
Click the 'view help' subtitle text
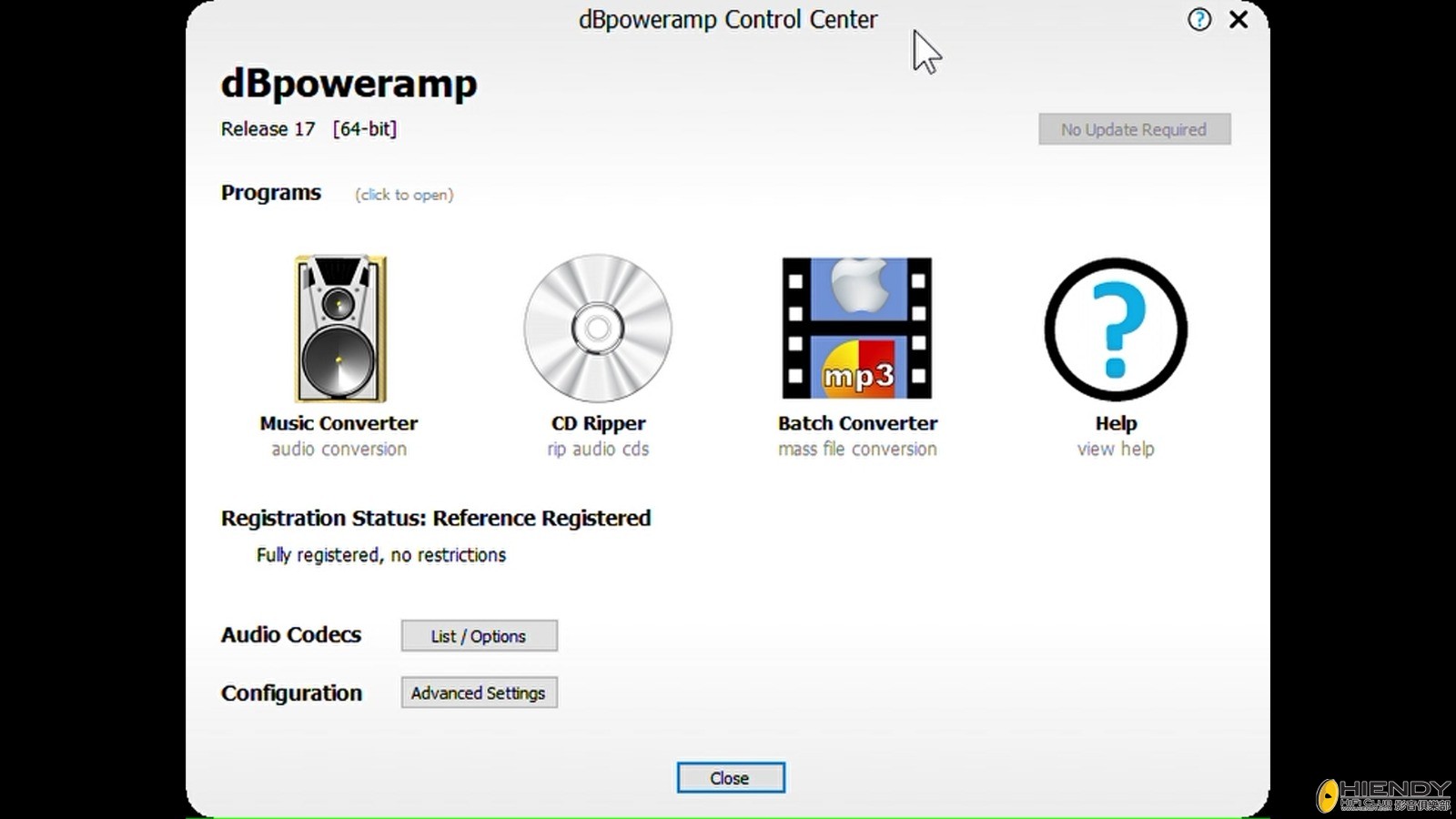[x=1116, y=449]
